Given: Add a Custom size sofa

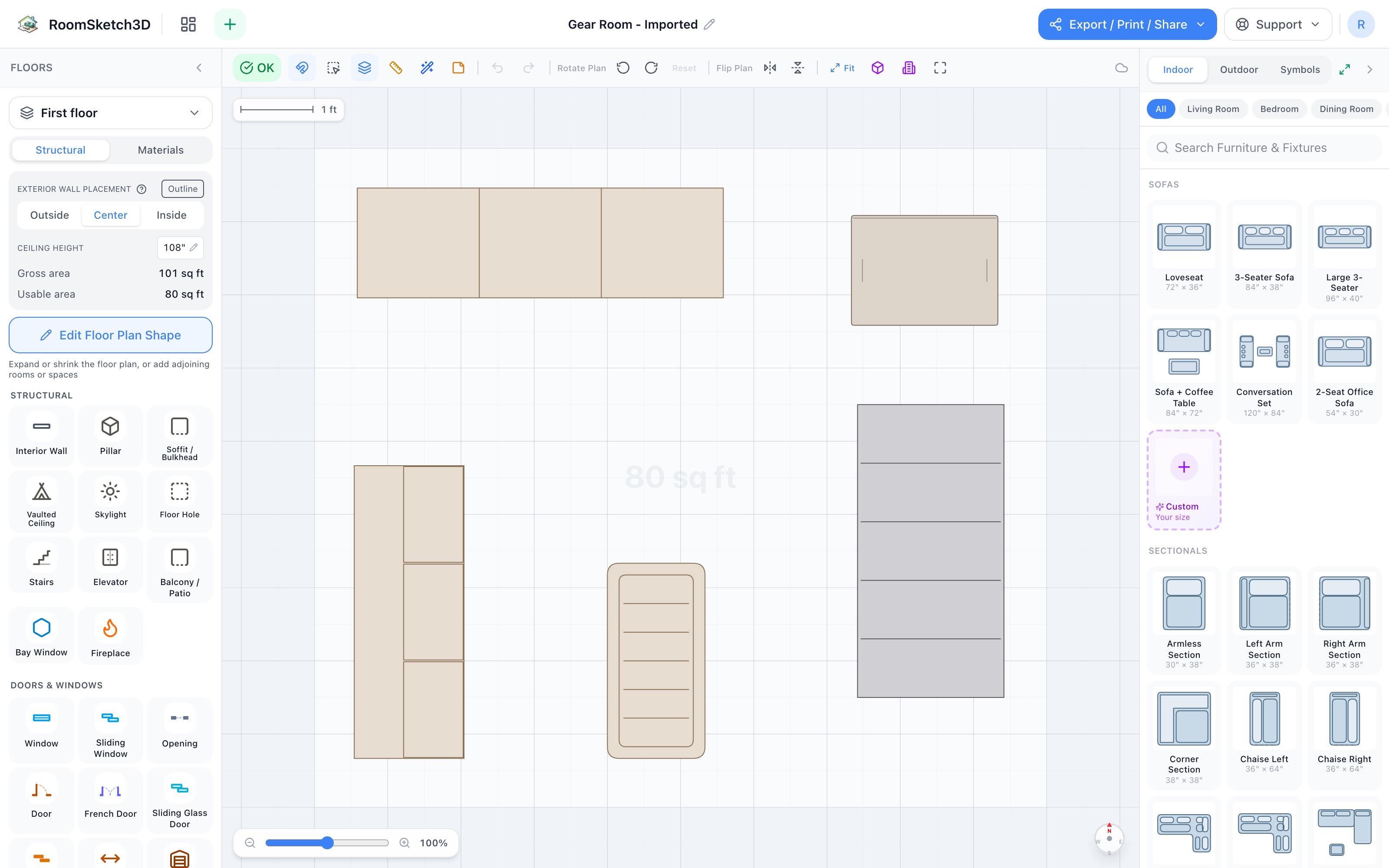Looking at the screenshot, I should click(1184, 480).
